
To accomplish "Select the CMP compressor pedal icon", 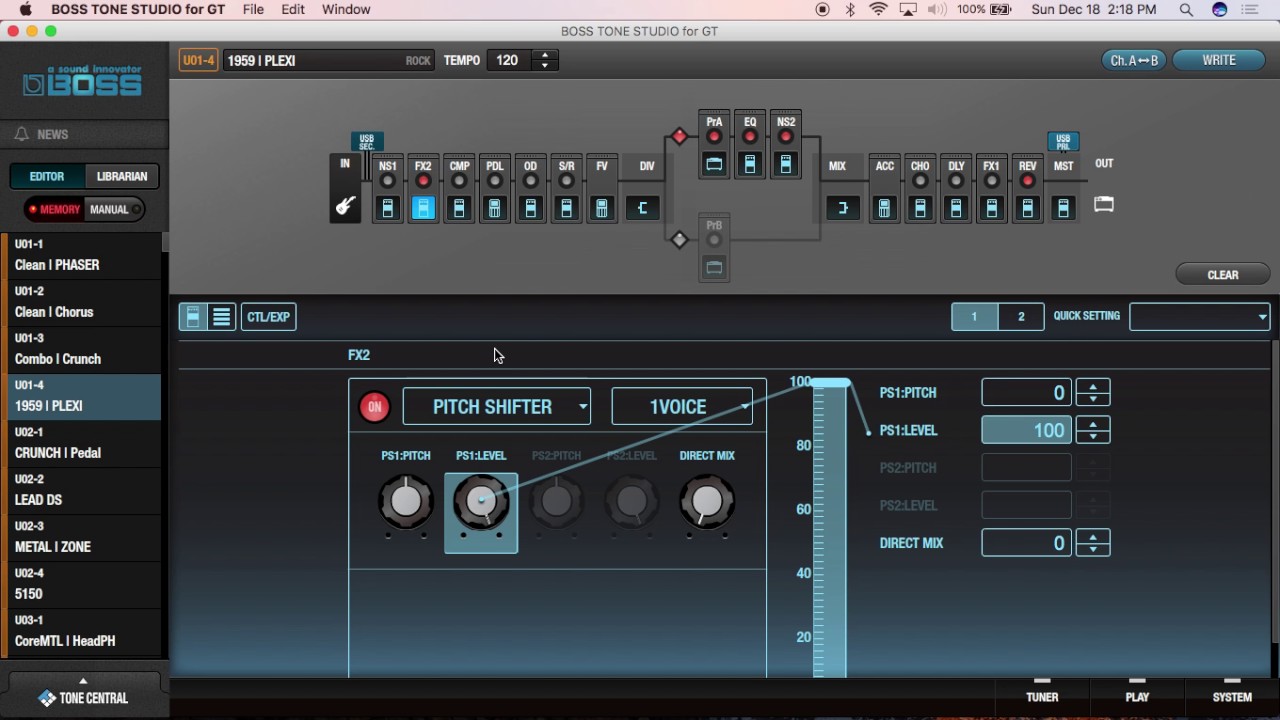I will [x=459, y=209].
